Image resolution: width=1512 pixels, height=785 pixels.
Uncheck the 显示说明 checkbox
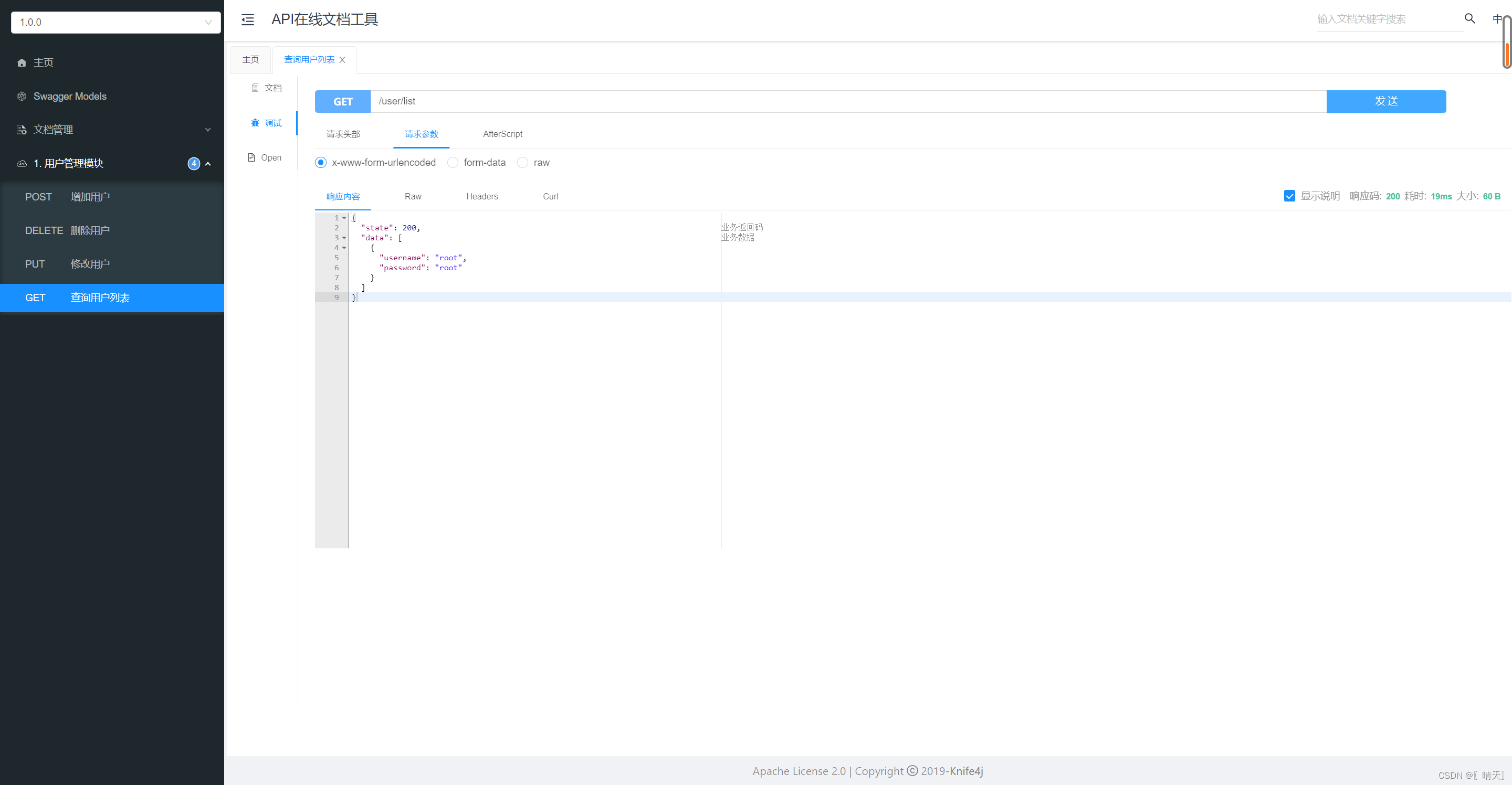(1289, 196)
